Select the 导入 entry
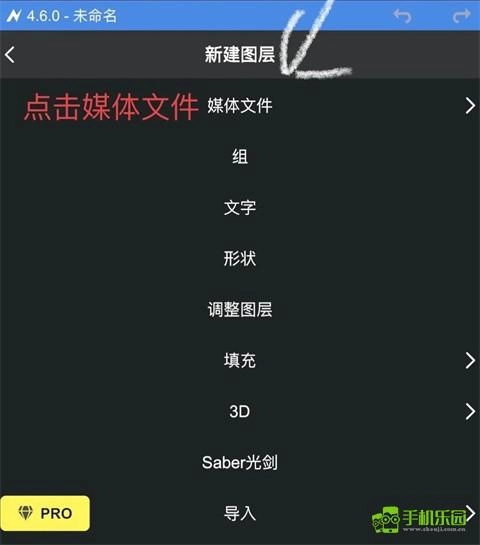Image resolution: width=480 pixels, height=545 pixels. coord(240,513)
